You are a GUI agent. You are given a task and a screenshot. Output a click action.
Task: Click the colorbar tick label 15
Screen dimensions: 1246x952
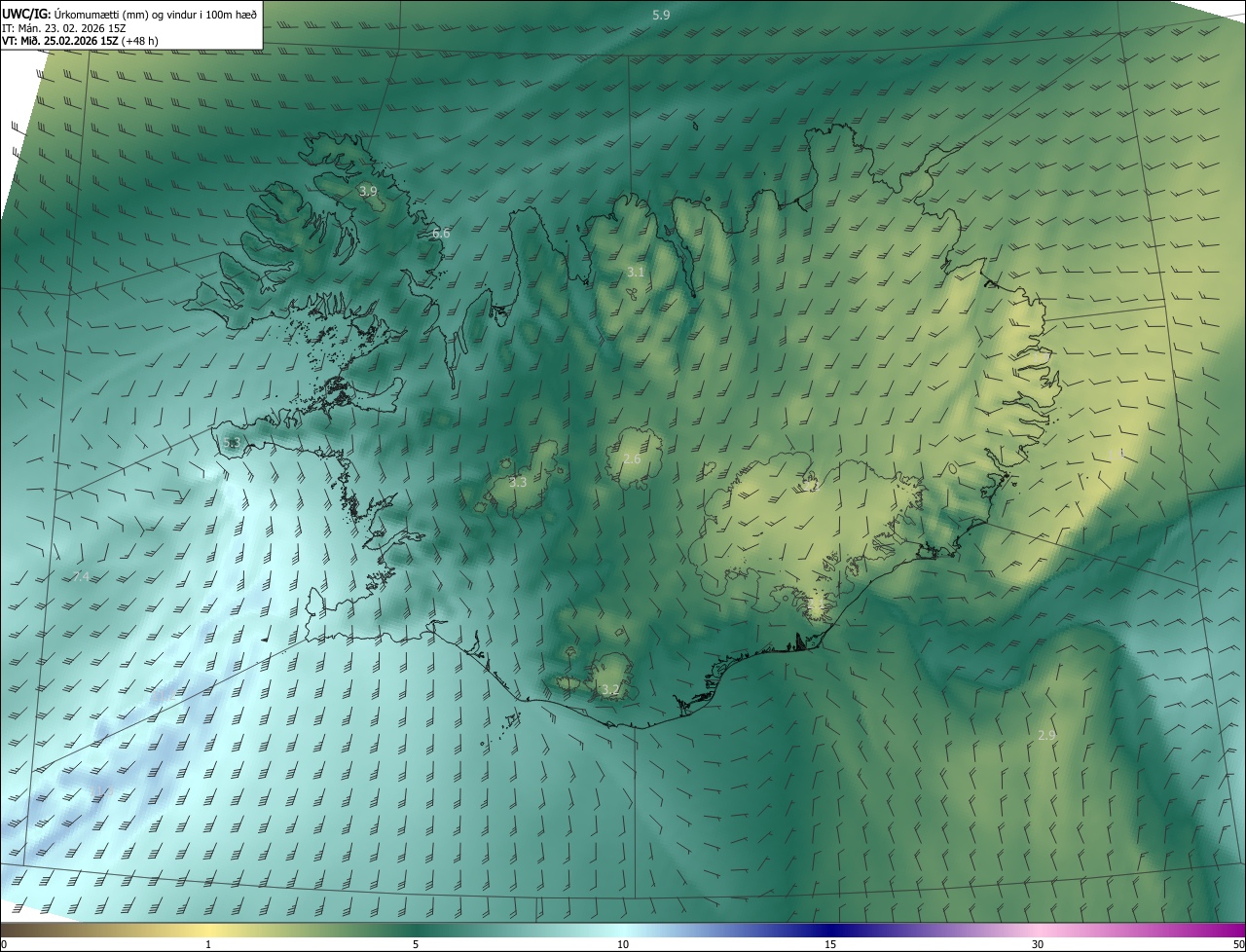point(830,944)
